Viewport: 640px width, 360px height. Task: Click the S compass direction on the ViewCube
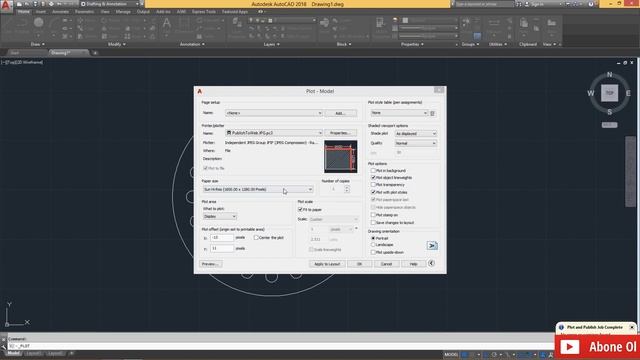609,111
